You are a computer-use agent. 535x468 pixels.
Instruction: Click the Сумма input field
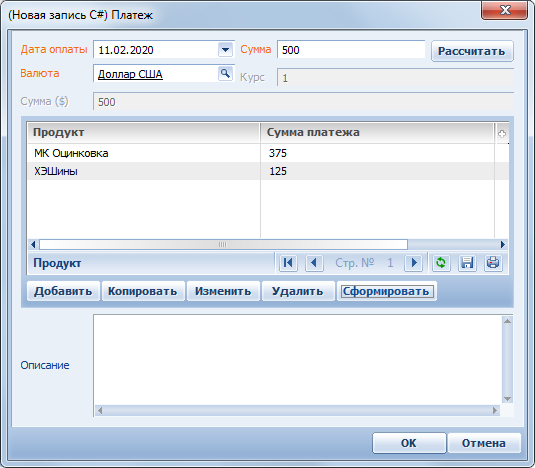pyautogui.click(x=351, y=50)
